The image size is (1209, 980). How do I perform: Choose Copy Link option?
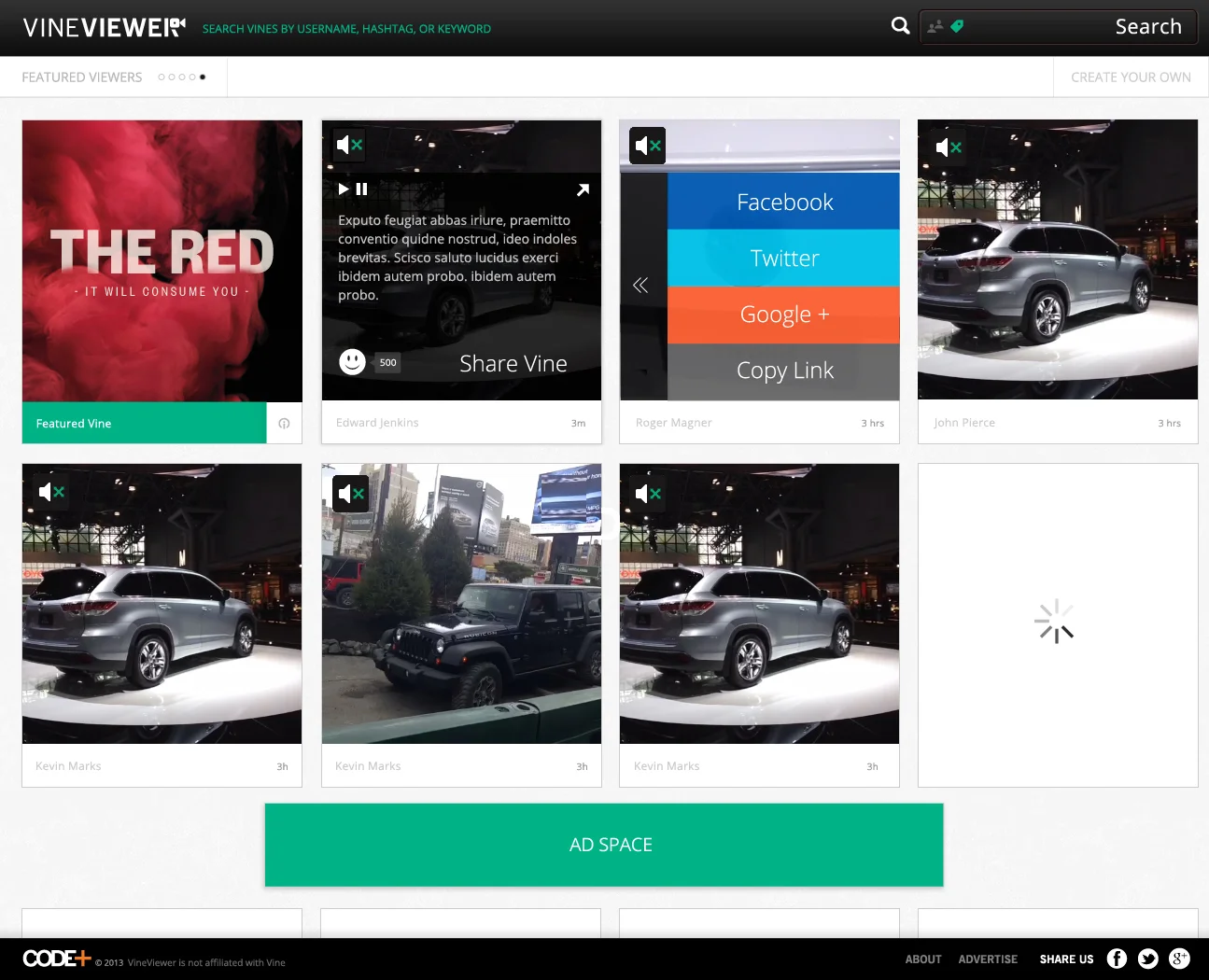(784, 371)
